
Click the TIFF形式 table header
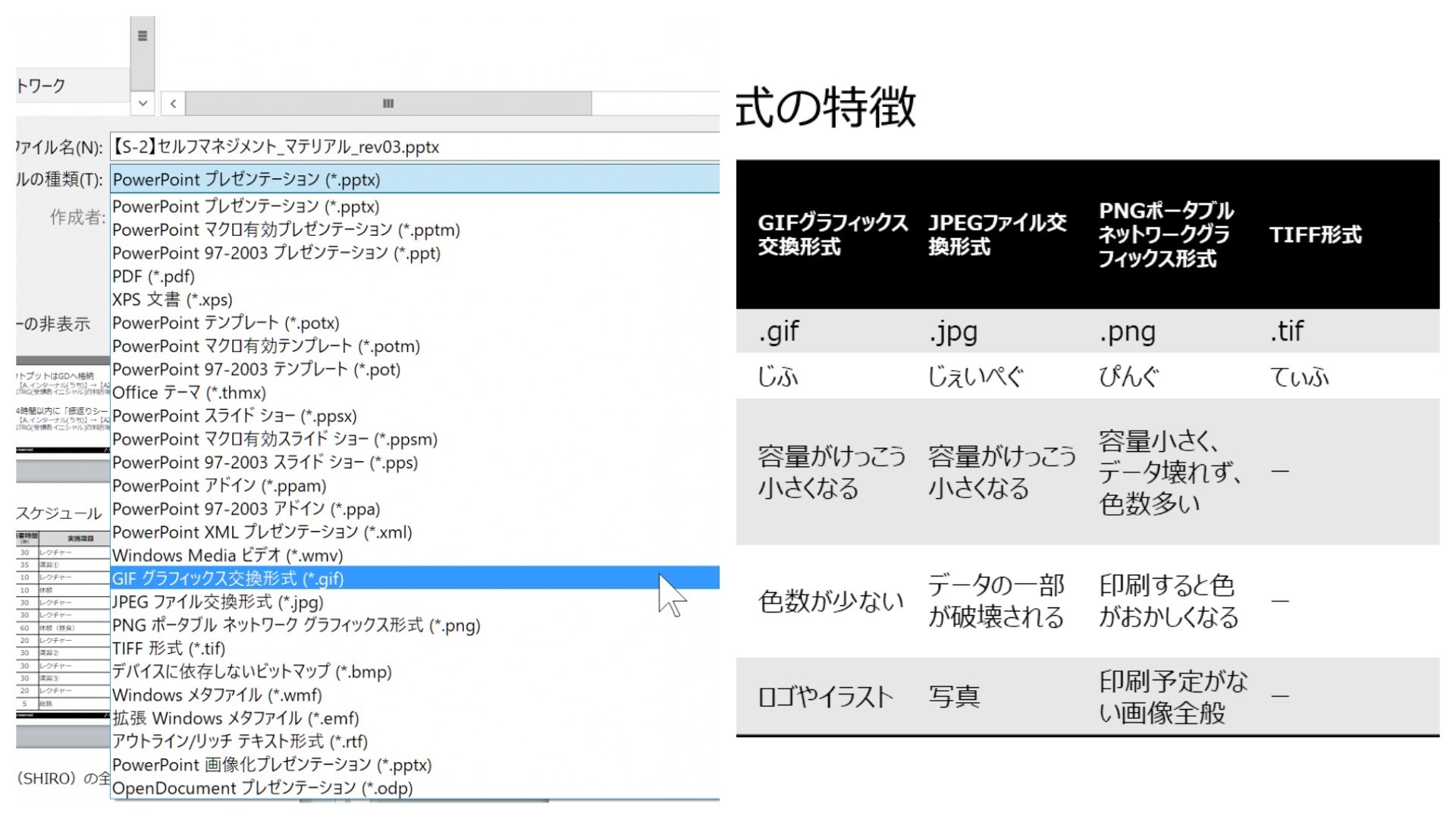click(x=1316, y=235)
